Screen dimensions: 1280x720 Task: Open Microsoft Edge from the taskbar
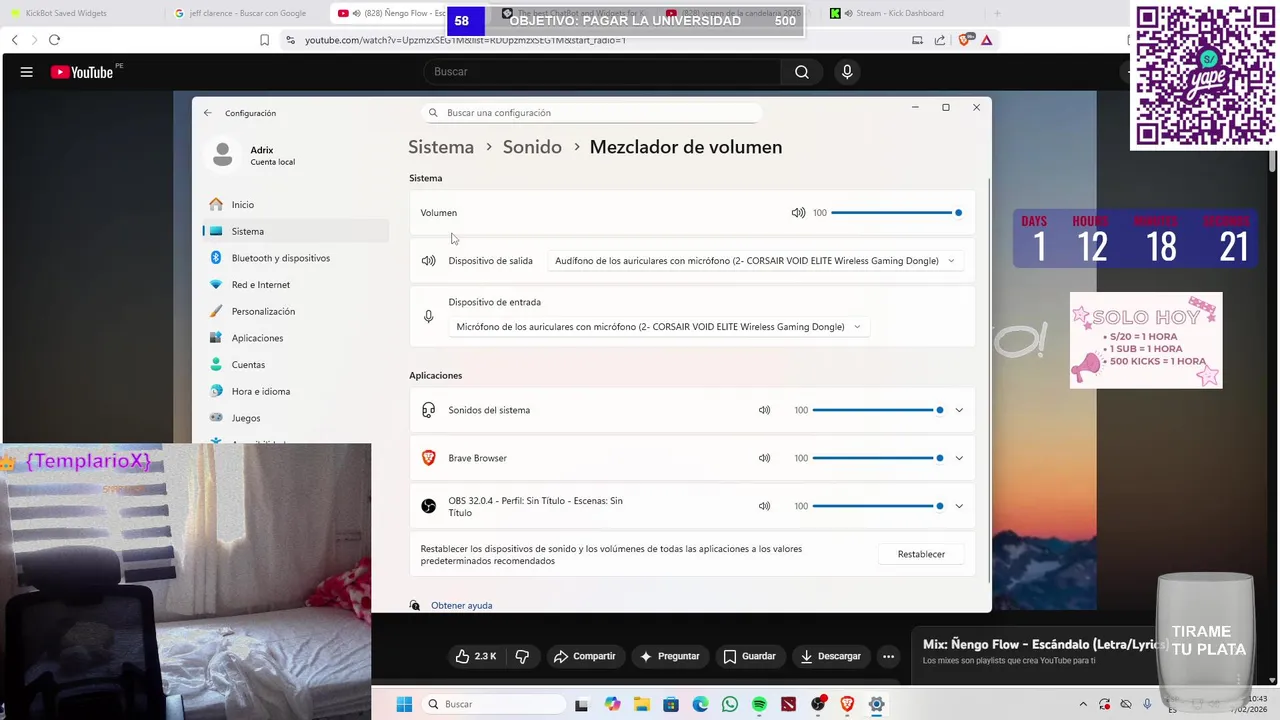[700, 704]
